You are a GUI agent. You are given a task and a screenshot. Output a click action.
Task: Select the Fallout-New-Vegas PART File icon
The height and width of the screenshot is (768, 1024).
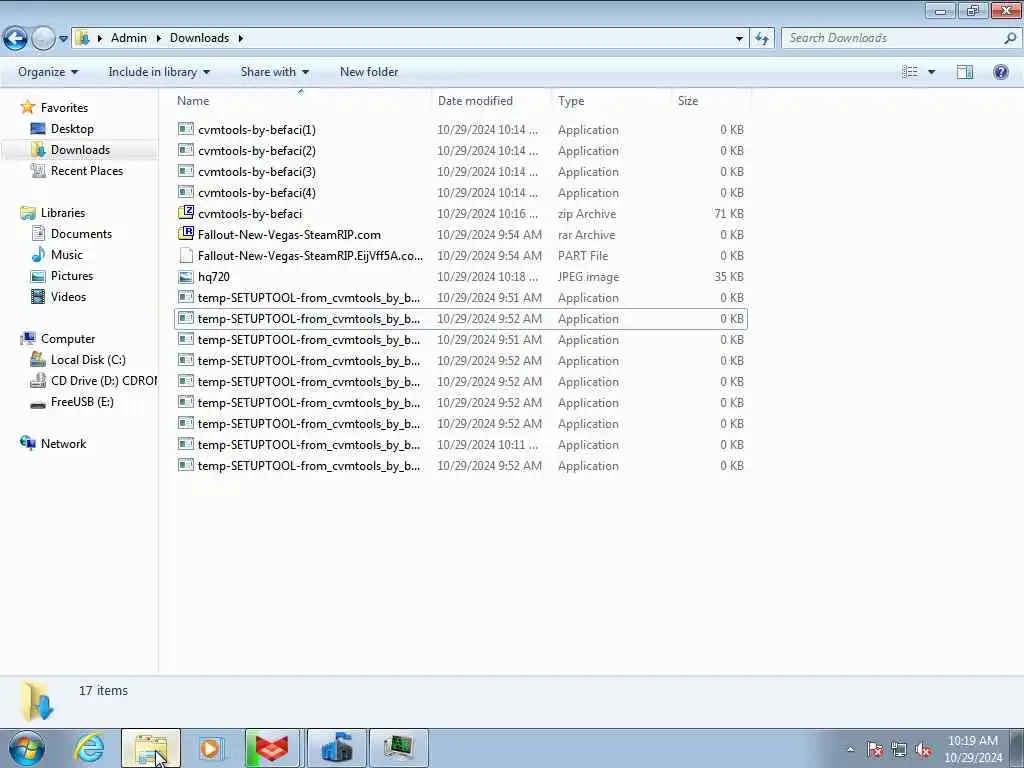[185, 255]
